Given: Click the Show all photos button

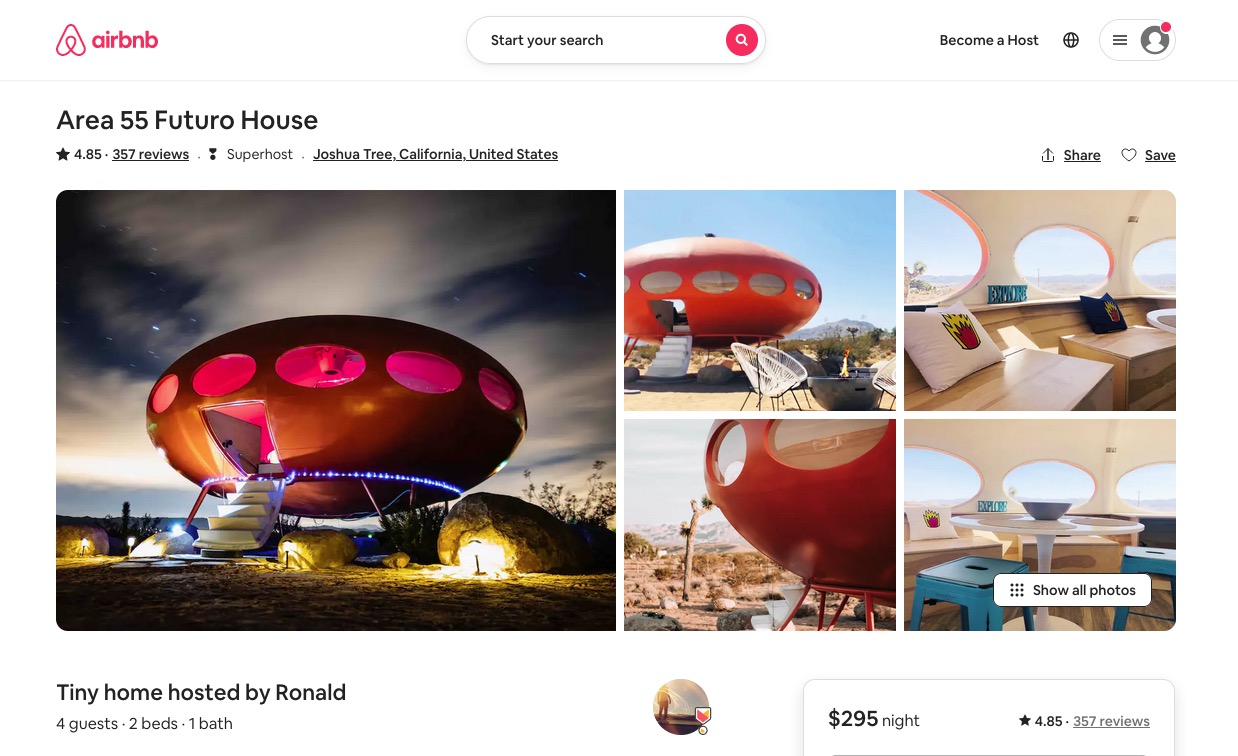Looking at the screenshot, I should point(1072,590).
